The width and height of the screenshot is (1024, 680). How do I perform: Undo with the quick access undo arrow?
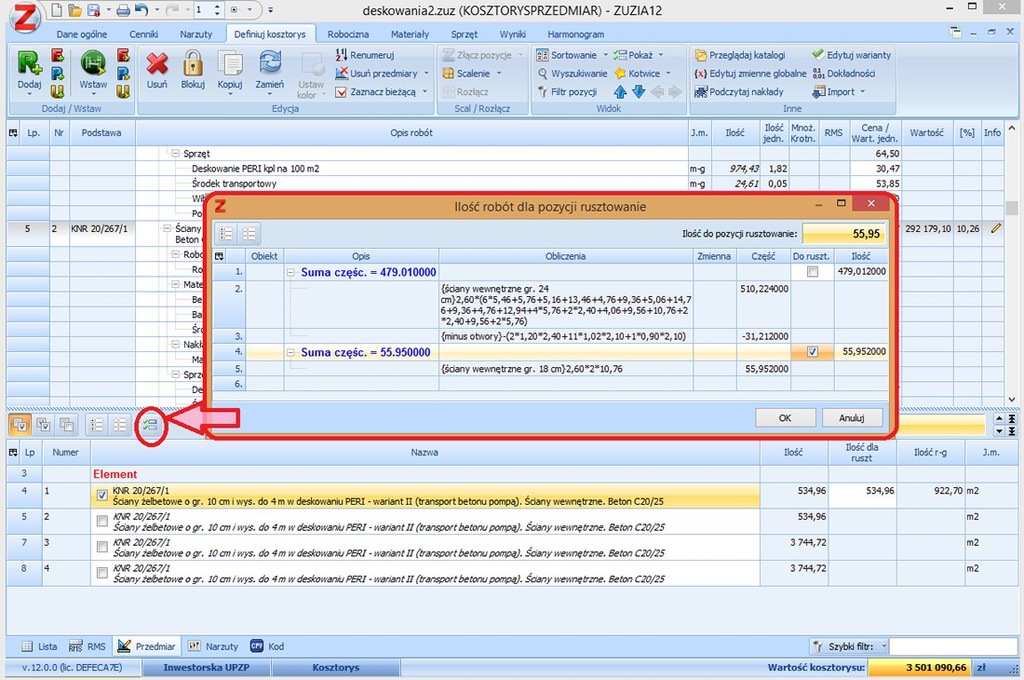click(x=142, y=10)
